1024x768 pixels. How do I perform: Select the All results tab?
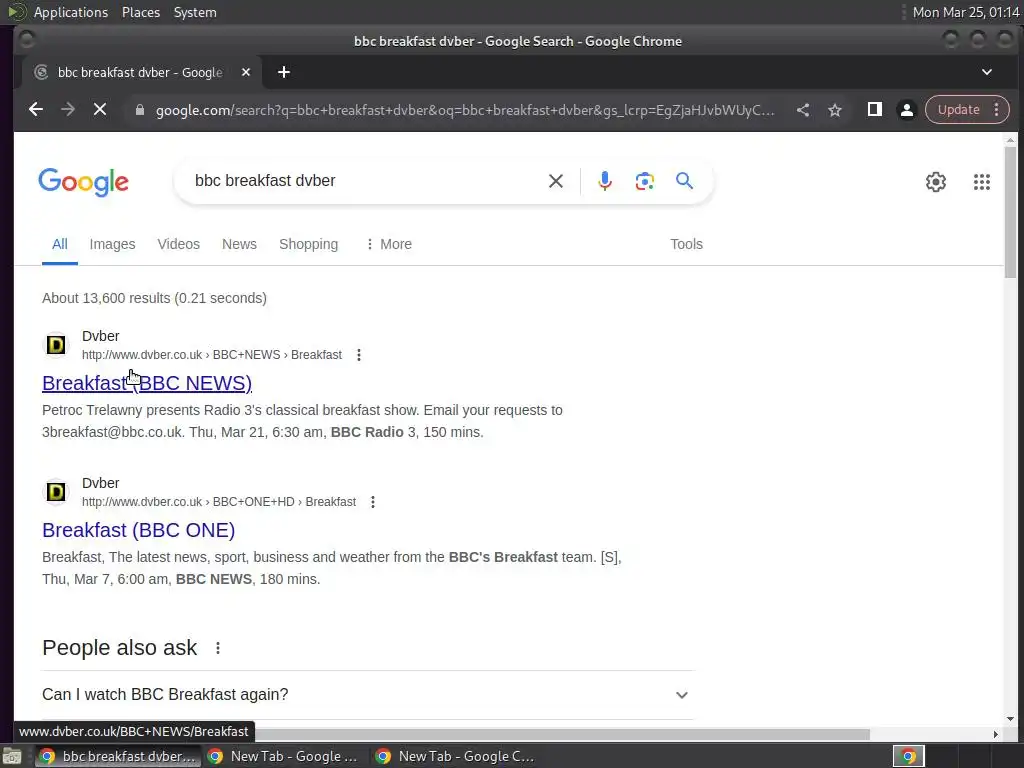click(x=59, y=244)
